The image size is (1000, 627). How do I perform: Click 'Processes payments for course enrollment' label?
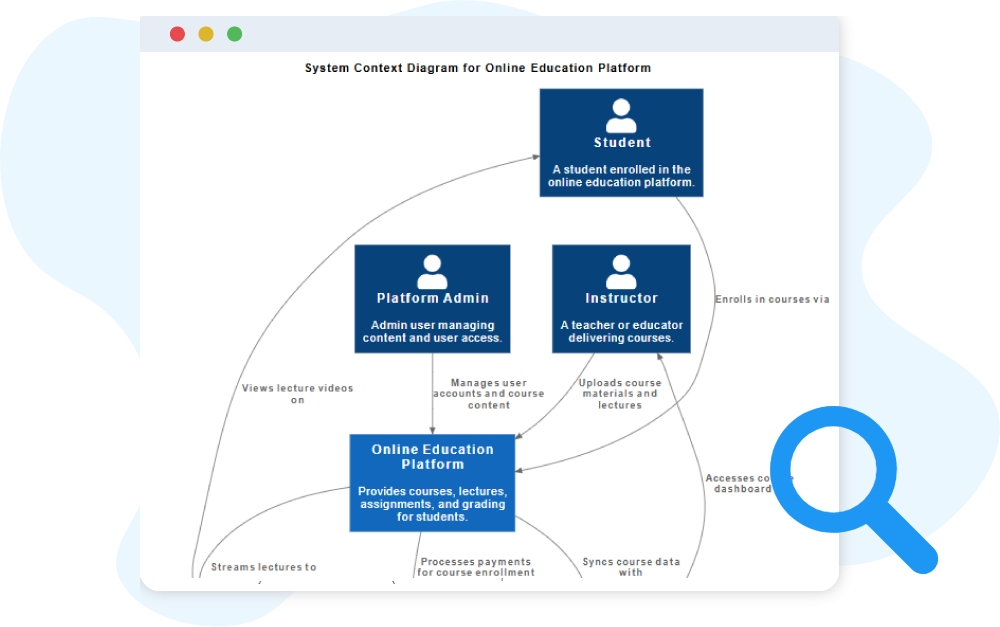(476, 567)
